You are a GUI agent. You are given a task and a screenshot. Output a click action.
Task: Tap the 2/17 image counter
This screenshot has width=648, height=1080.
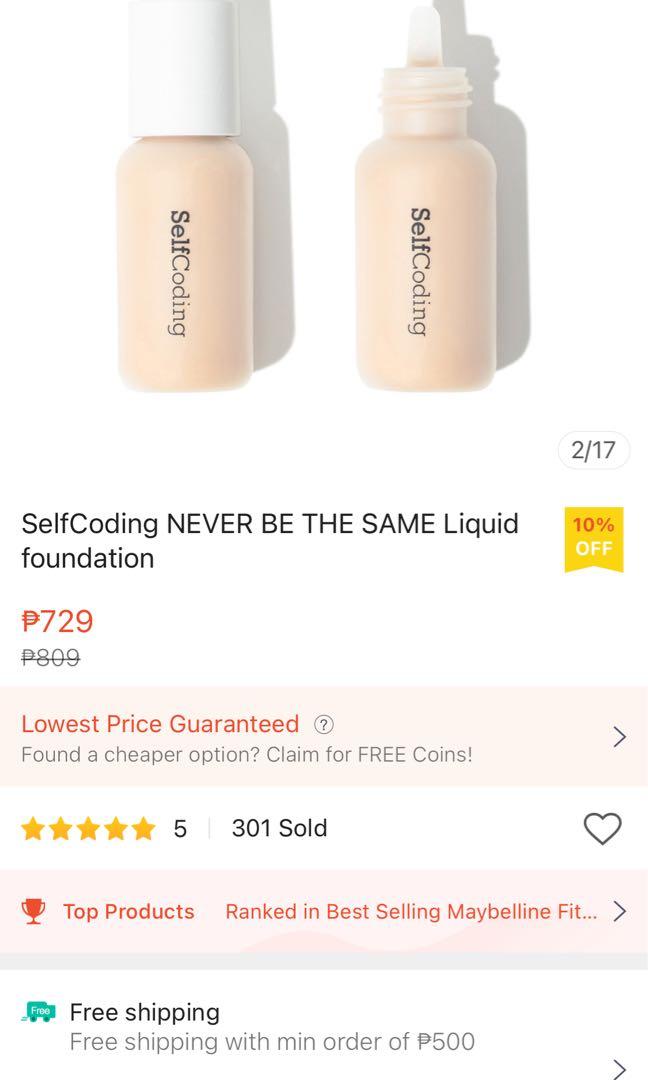coord(593,452)
